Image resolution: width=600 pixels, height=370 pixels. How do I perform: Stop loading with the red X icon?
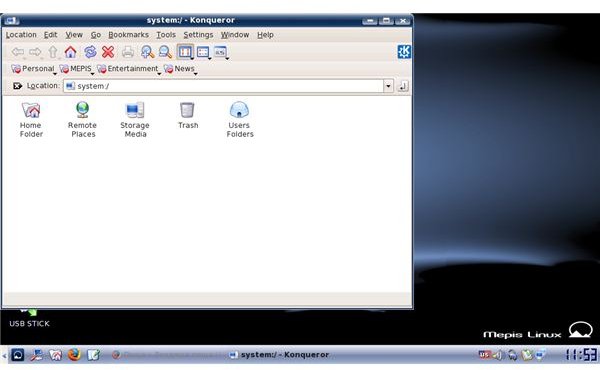click(108, 52)
